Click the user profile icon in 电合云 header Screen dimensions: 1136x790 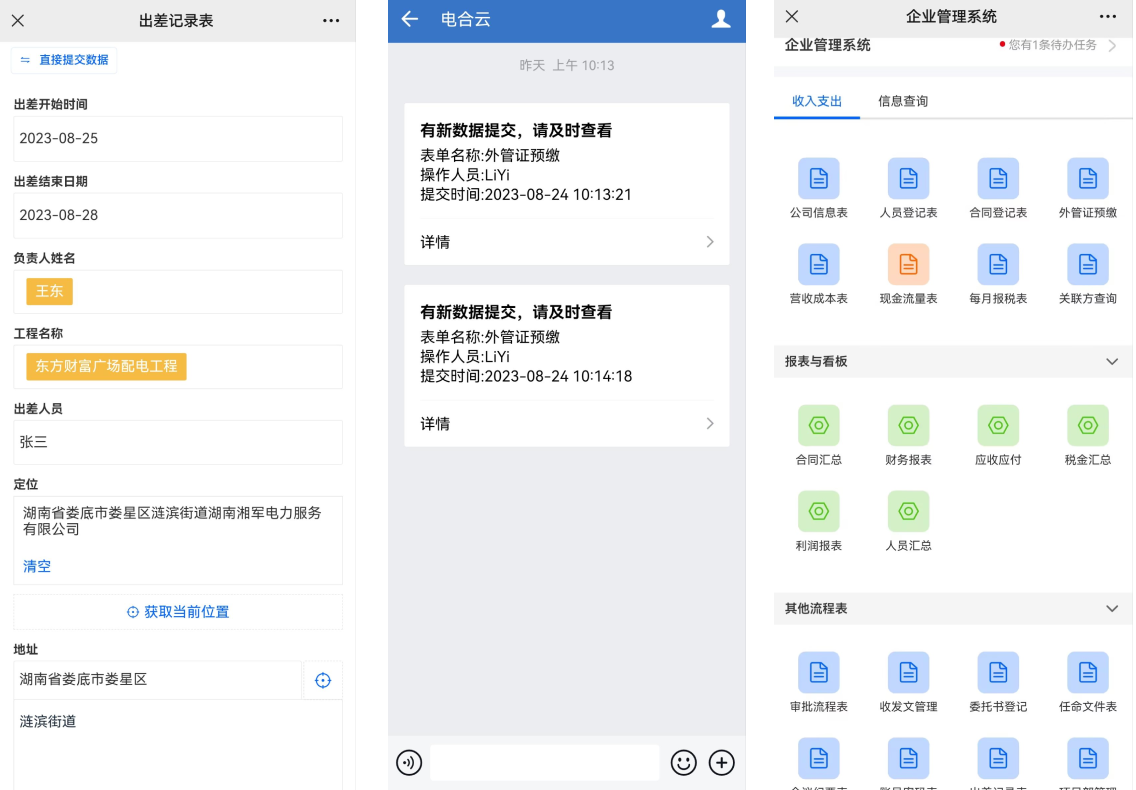[720, 19]
